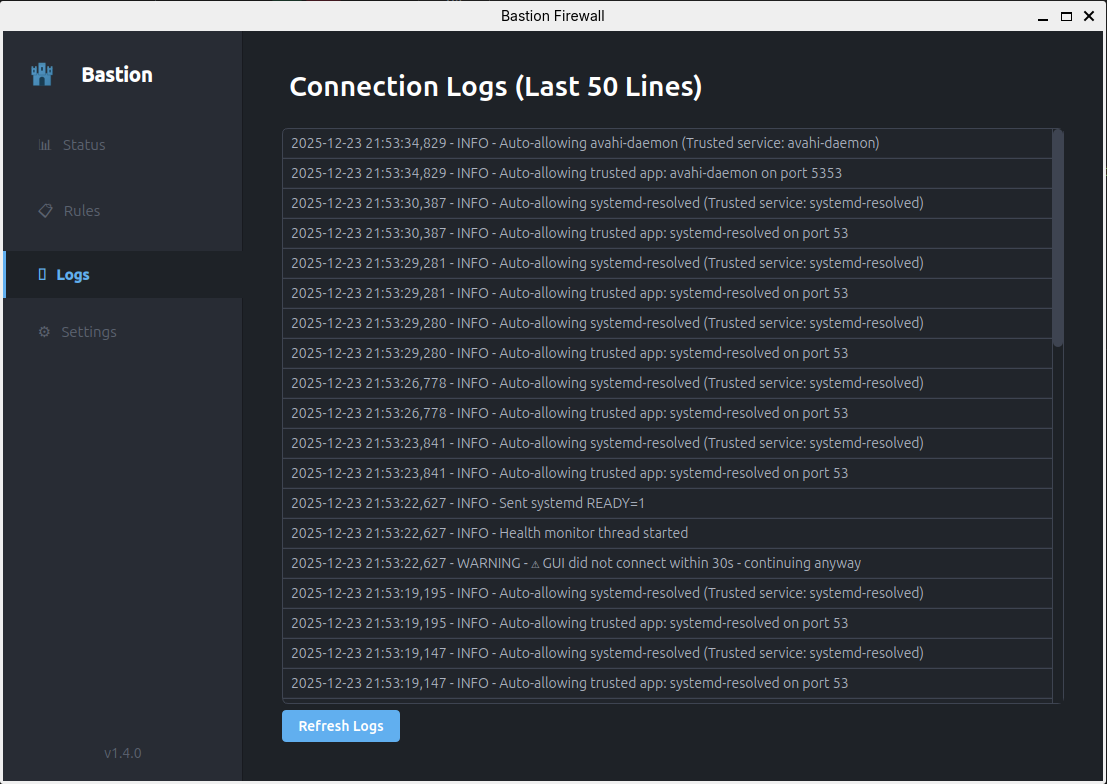Screen dimensions: 1107x784
Task: Select the 'Health monitor thread started' entry
Action: [667, 533]
